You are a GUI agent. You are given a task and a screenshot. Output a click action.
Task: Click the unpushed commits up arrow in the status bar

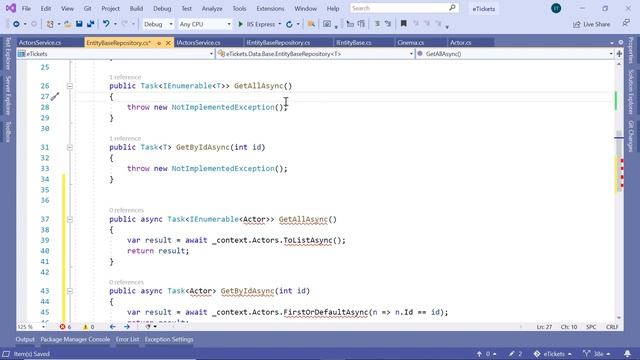click(x=486, y=353)
